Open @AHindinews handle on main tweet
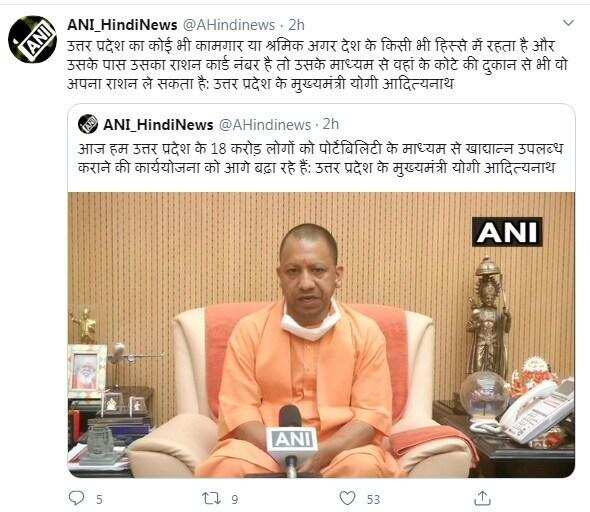This screenshot has width=590, height=512. coord(229,25)
